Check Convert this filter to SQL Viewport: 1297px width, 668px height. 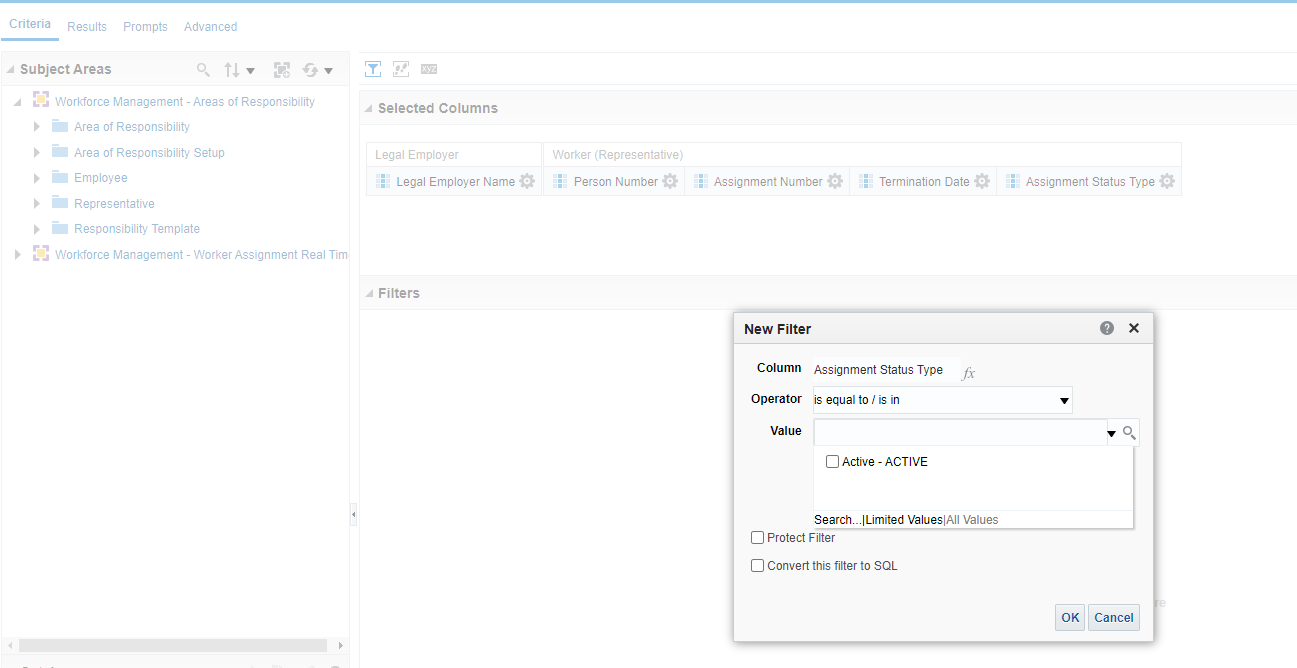(x=757, y=565)
